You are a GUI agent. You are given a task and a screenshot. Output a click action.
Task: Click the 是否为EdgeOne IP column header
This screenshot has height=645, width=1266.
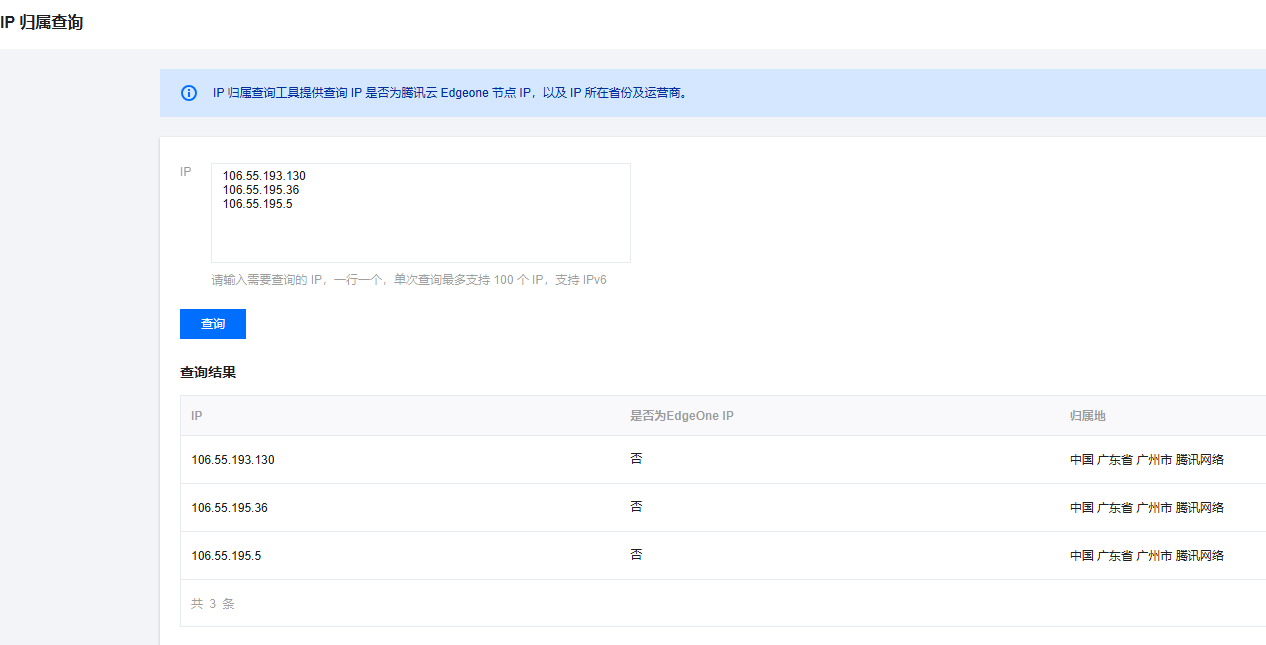[x=682, y=416]
